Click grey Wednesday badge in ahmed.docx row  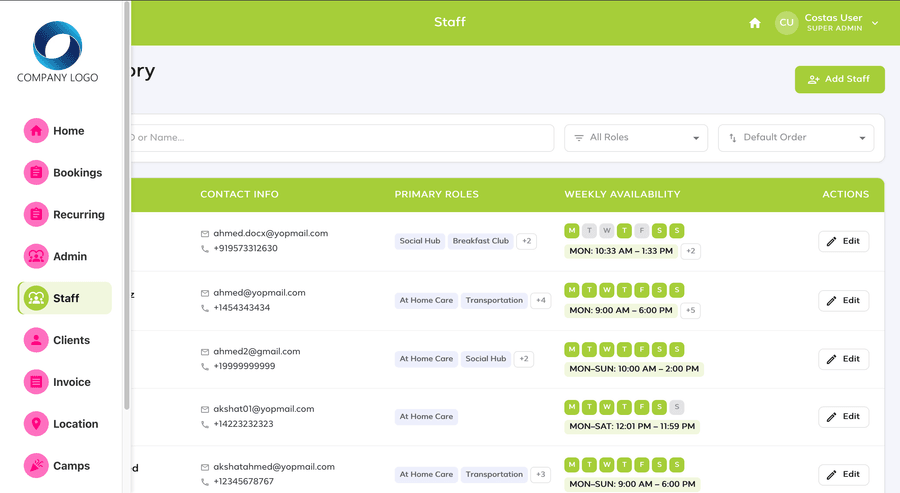[607, 231]
